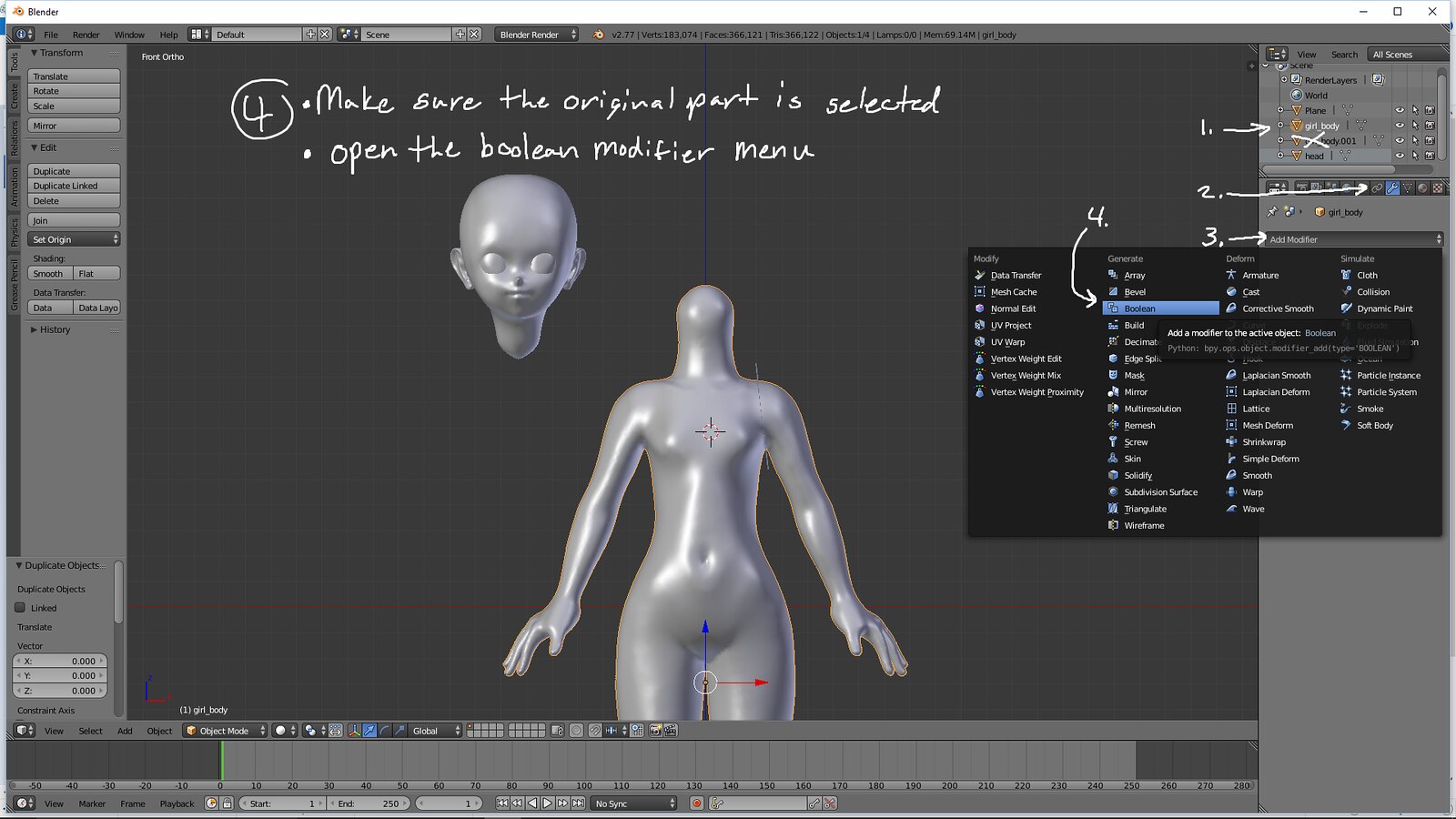Click the Lattice modifier icon
The width and height of the screenshot is (1456, 819).
click(x=1231, y=409)
